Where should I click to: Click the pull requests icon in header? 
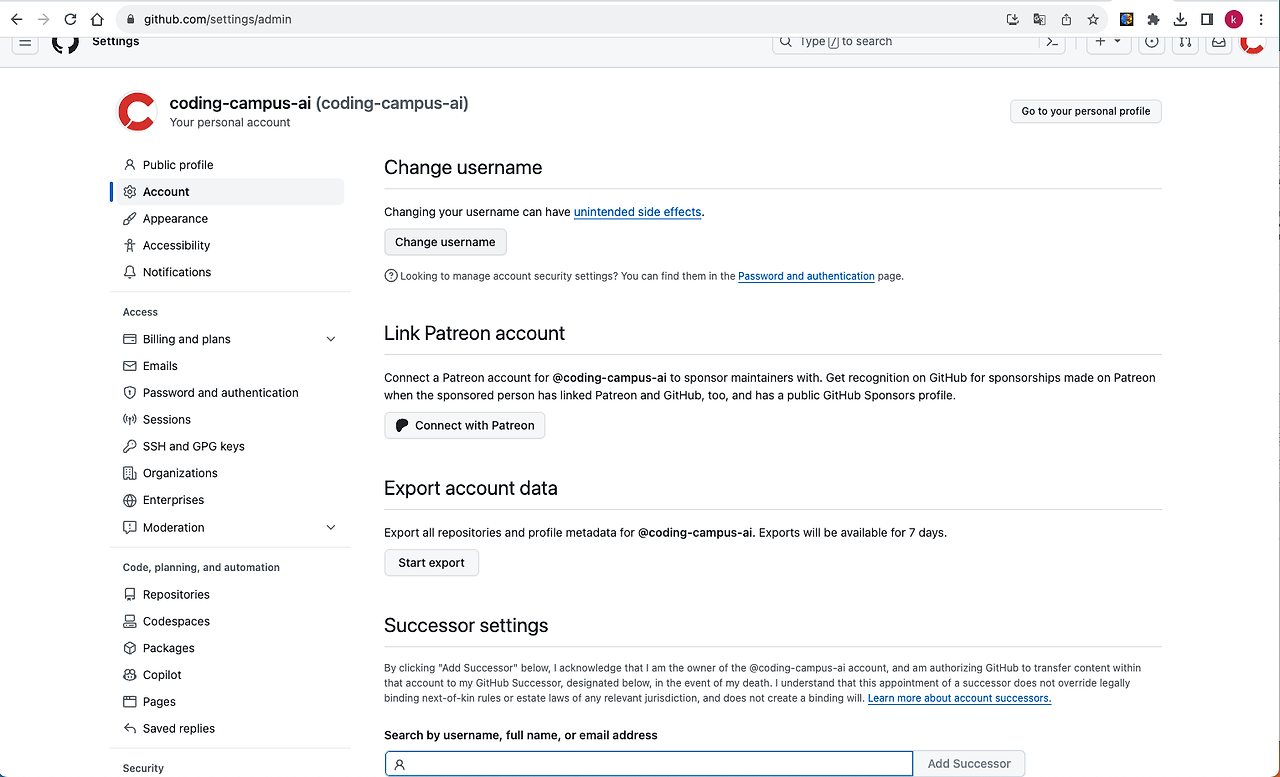pyautogui.click(x=1185, y=43)
